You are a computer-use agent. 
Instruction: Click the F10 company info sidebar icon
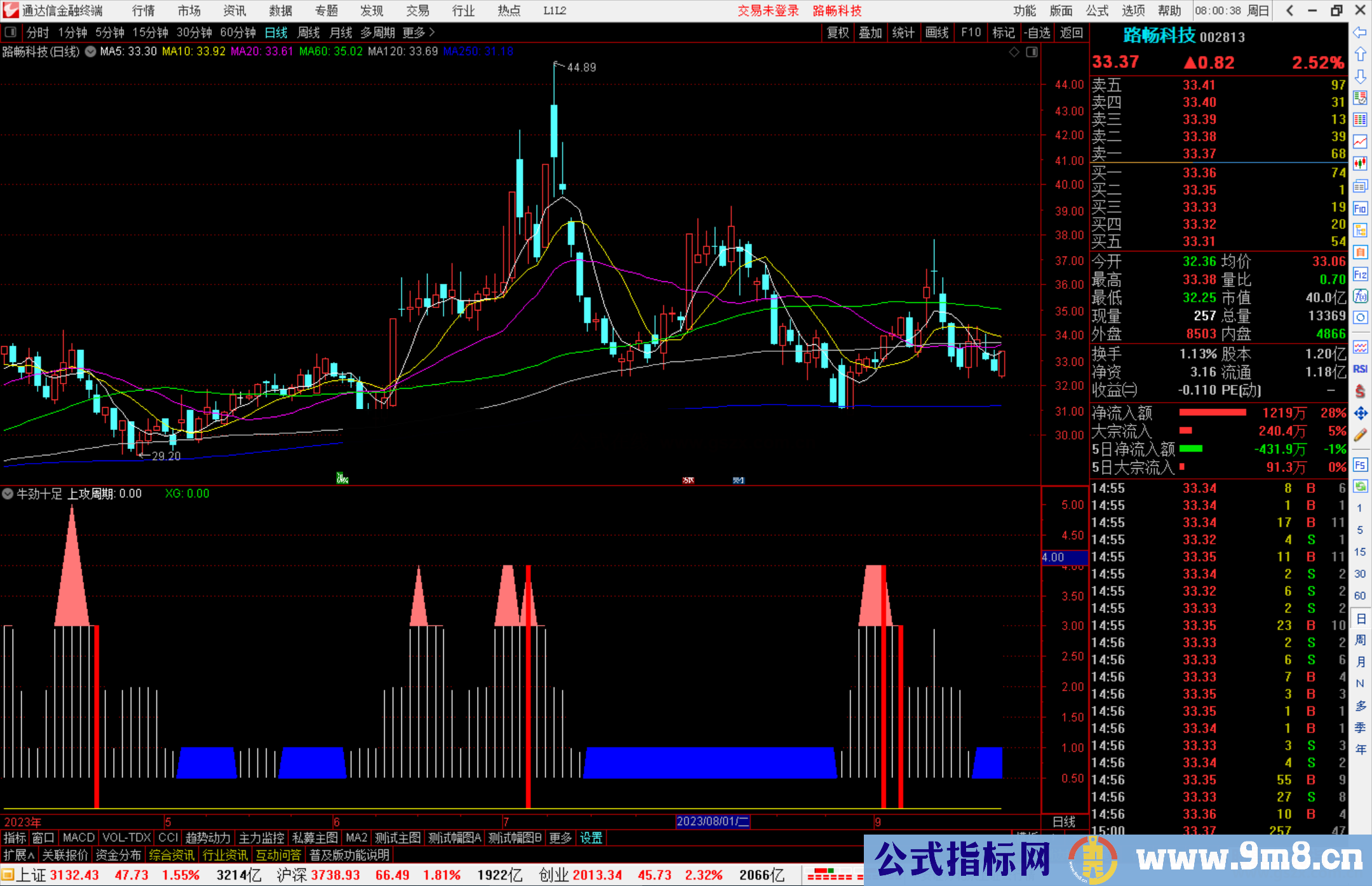pyautogui.click(x=1360, y=209)
